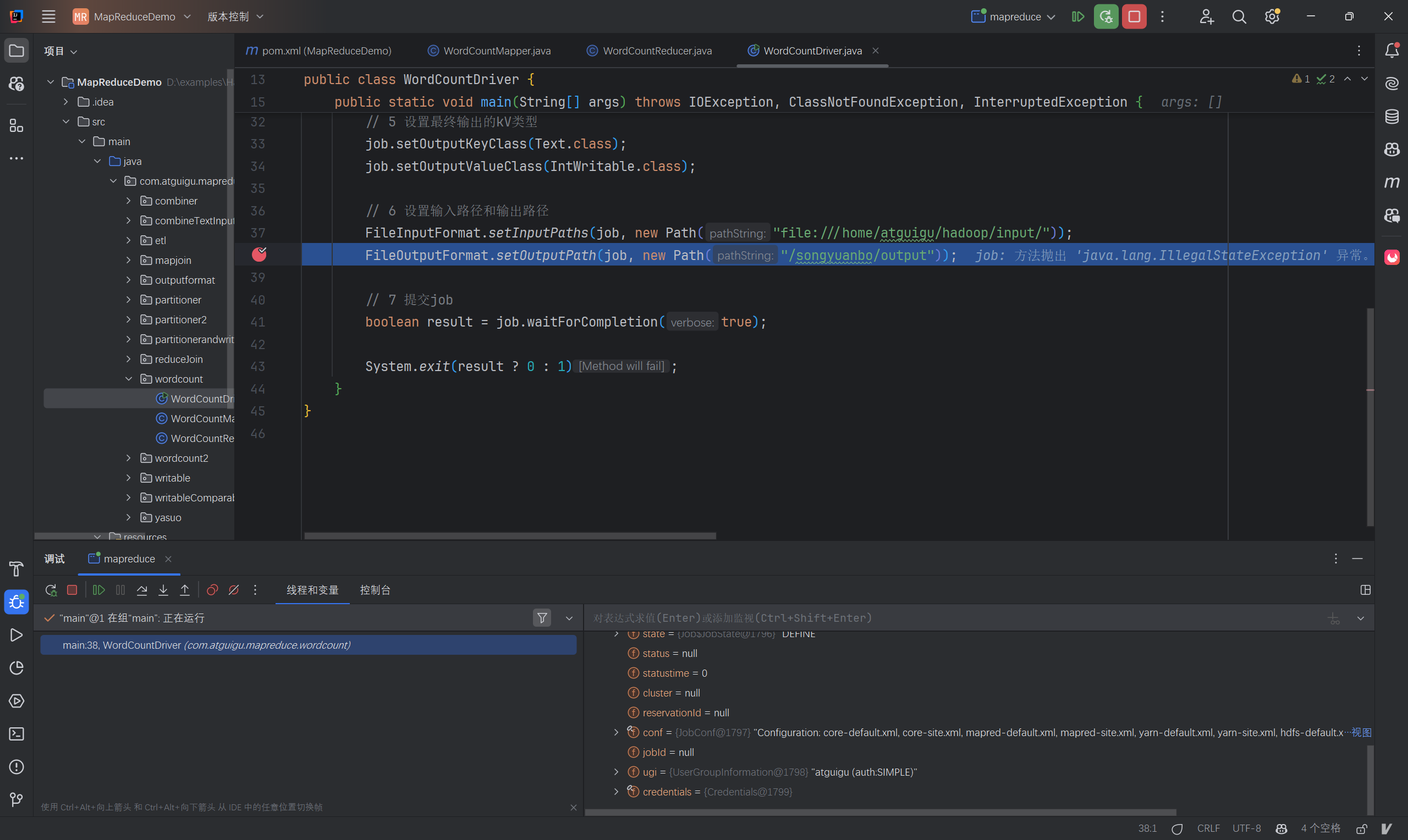The height and width of the screenshot is (840, 1408).
Task: Switch to the 控制台 console tab
Action: [375, 590]
